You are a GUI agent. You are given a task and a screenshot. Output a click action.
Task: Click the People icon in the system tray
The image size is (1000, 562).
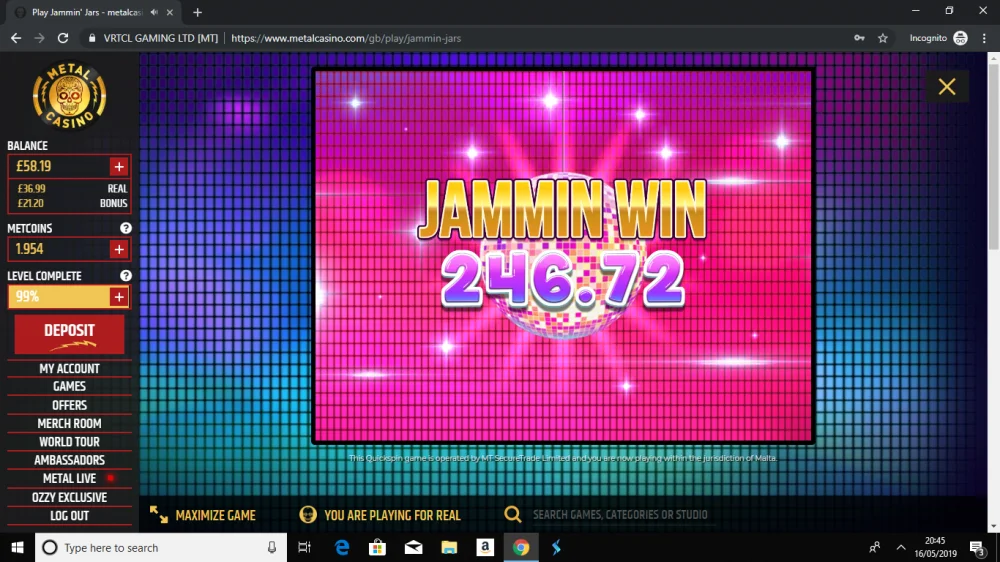[874, 547]
